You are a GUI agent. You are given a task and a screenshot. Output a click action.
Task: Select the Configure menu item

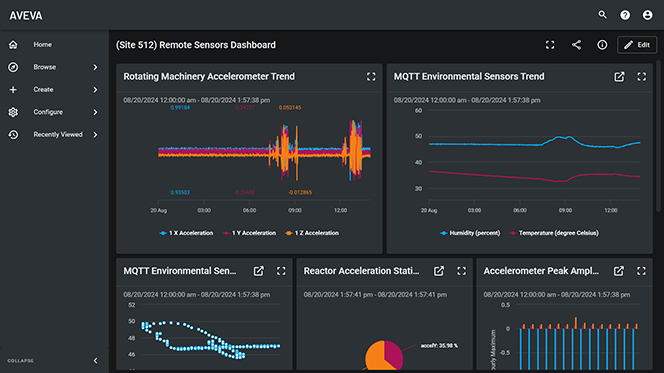[48, 112]
